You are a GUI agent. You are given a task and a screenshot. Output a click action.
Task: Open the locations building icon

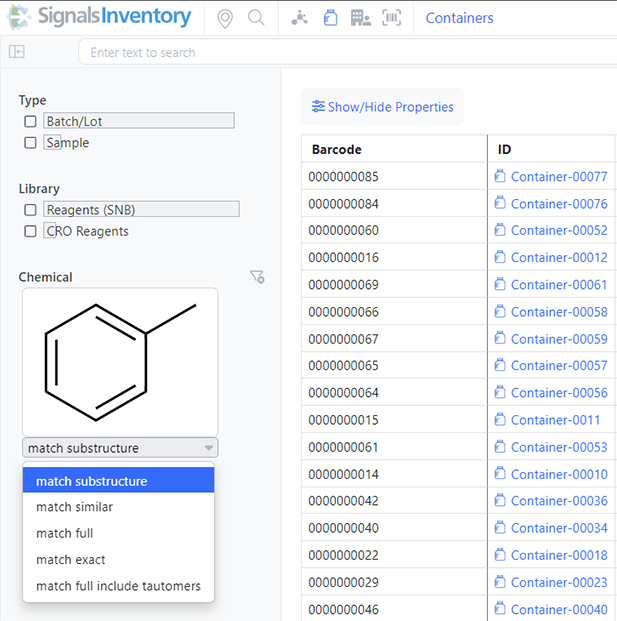361,18
